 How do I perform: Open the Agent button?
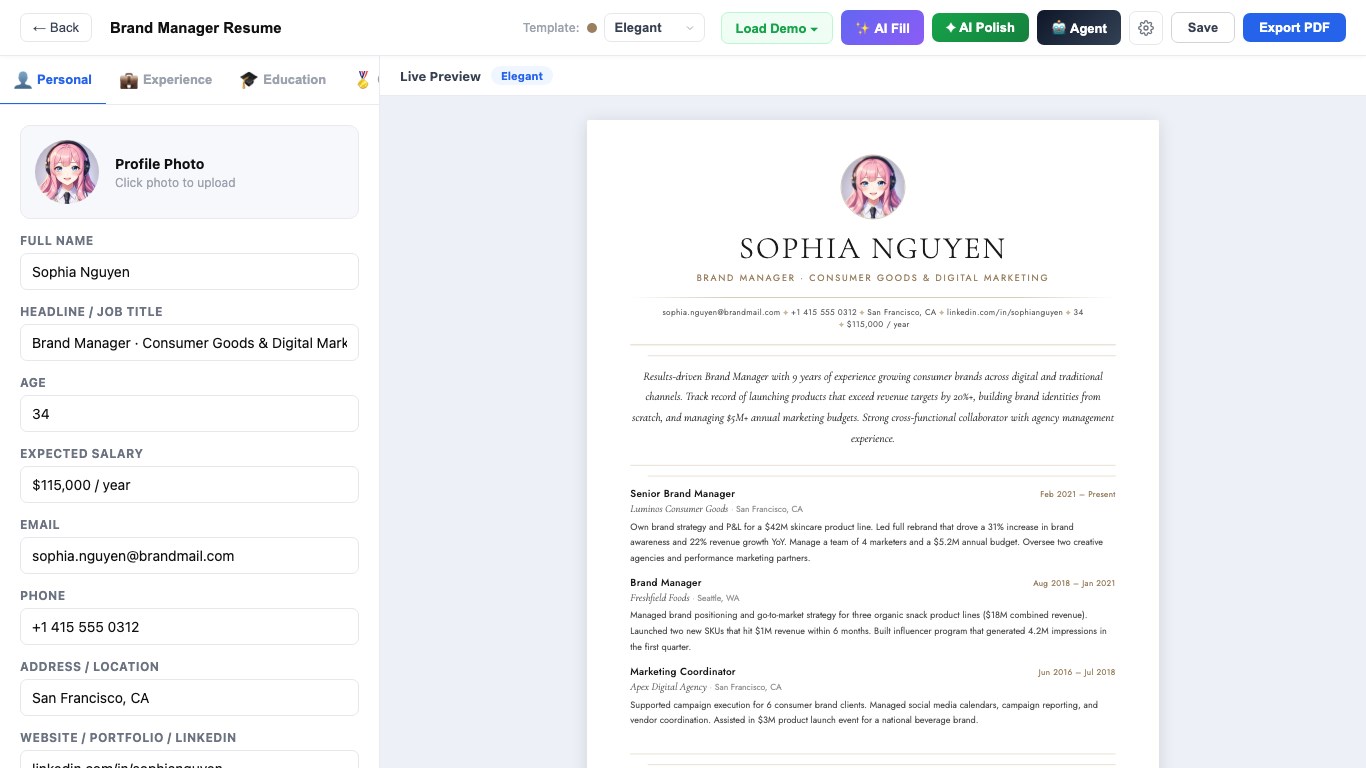[1079, 28]
